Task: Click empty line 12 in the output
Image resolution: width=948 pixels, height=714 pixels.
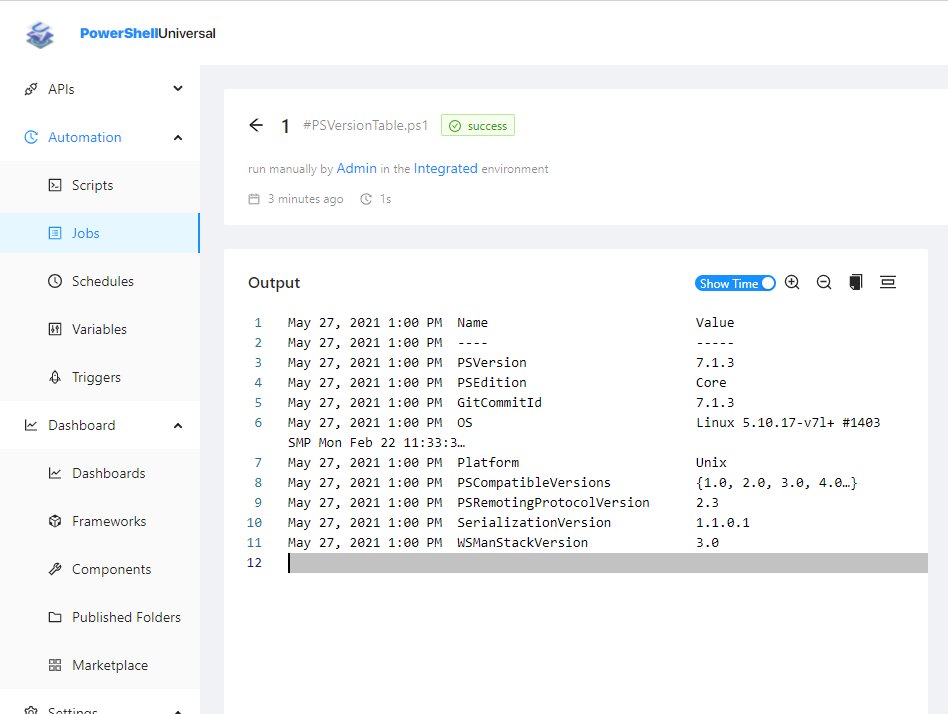Action: click(x=607, y=562)
